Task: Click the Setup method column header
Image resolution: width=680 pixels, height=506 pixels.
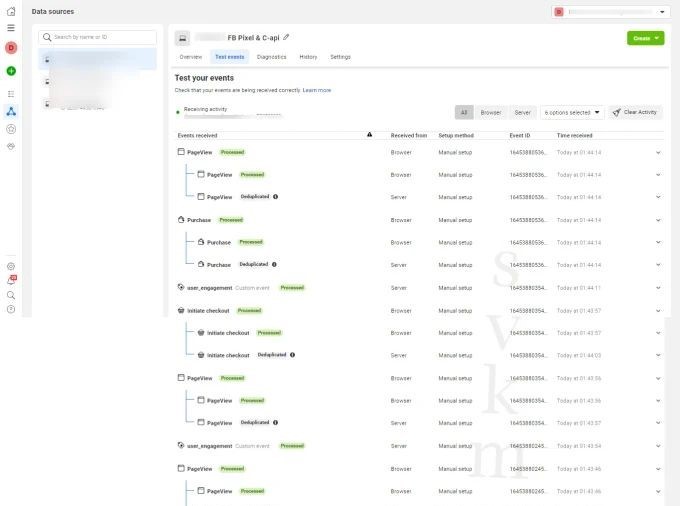Action: (456, 136)
